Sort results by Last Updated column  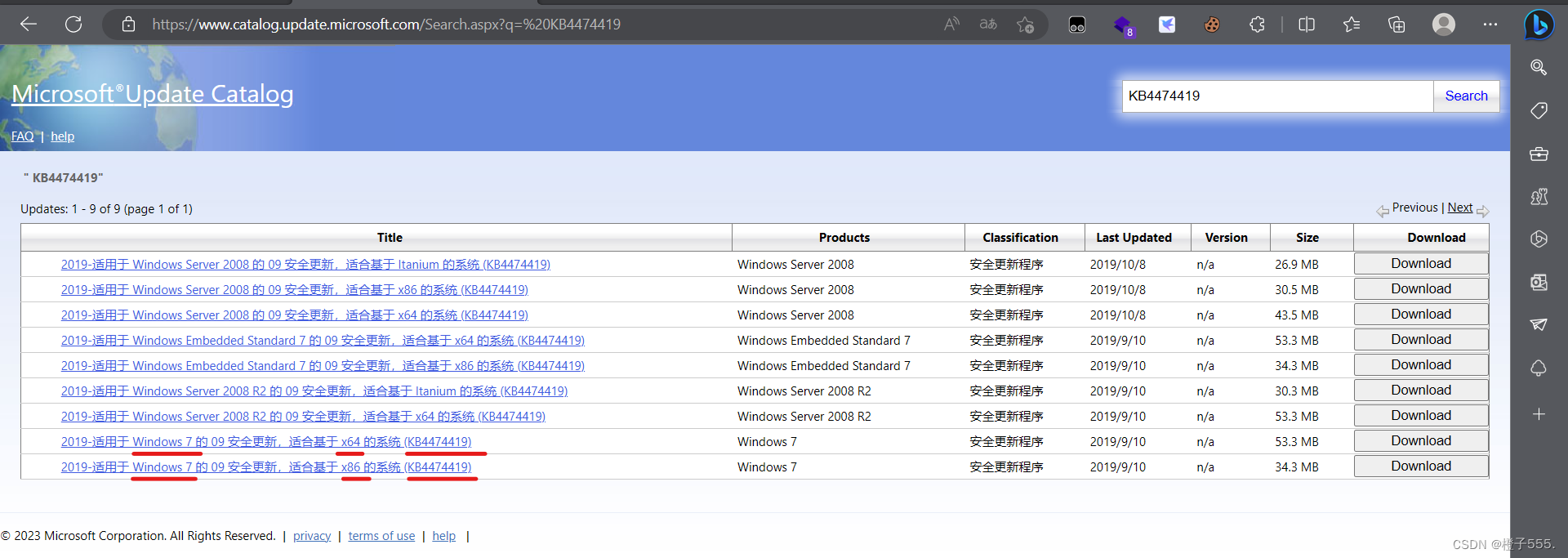point(1134,238)
